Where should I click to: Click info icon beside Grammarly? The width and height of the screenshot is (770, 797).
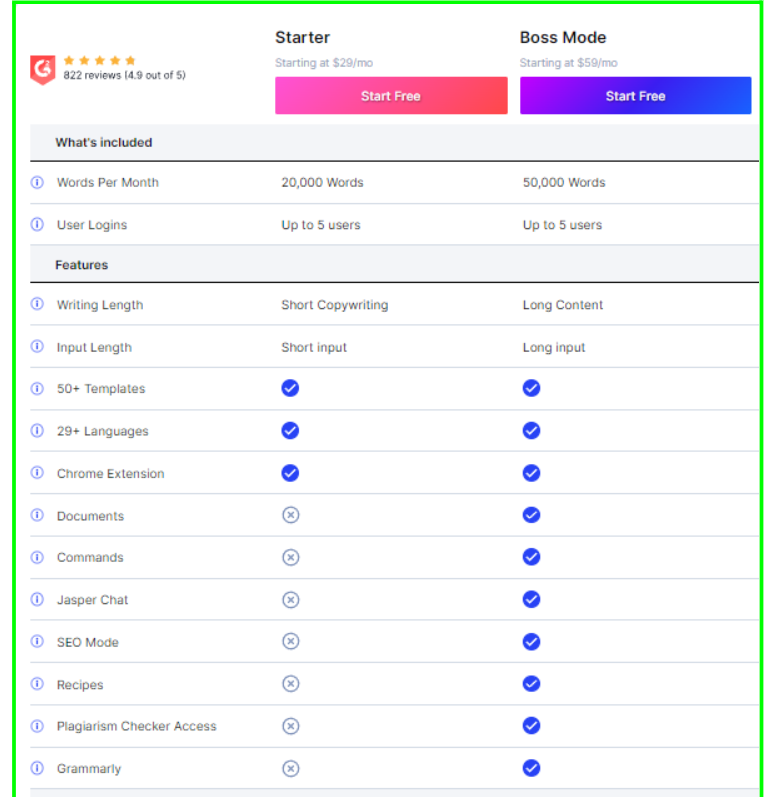(37, 768)
